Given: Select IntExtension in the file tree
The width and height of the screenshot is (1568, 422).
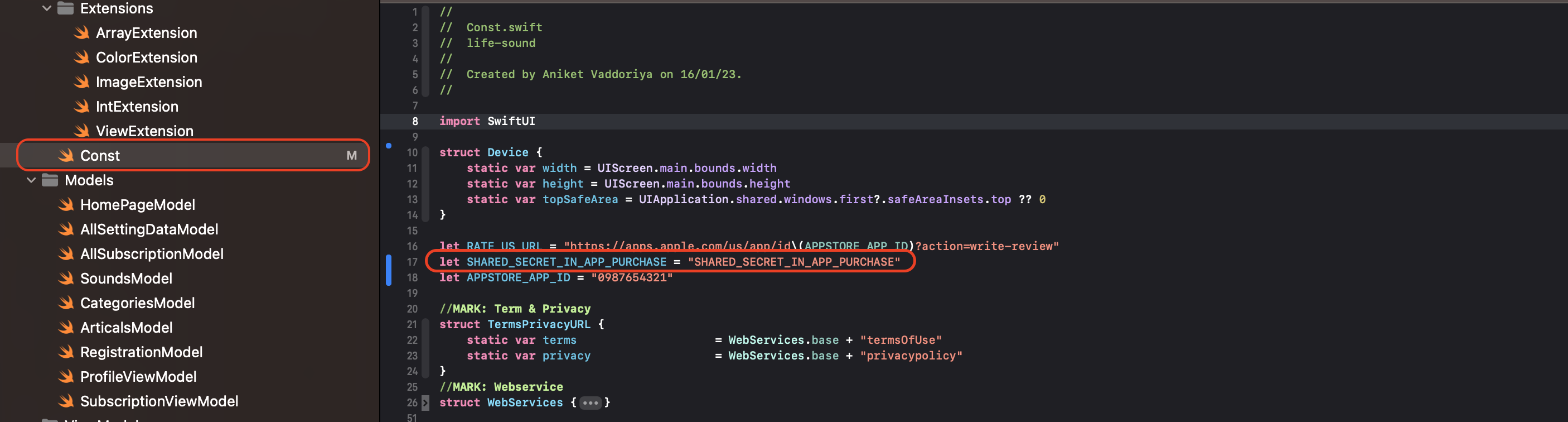Looking at the screenshot, I should (x=137, y=107).
